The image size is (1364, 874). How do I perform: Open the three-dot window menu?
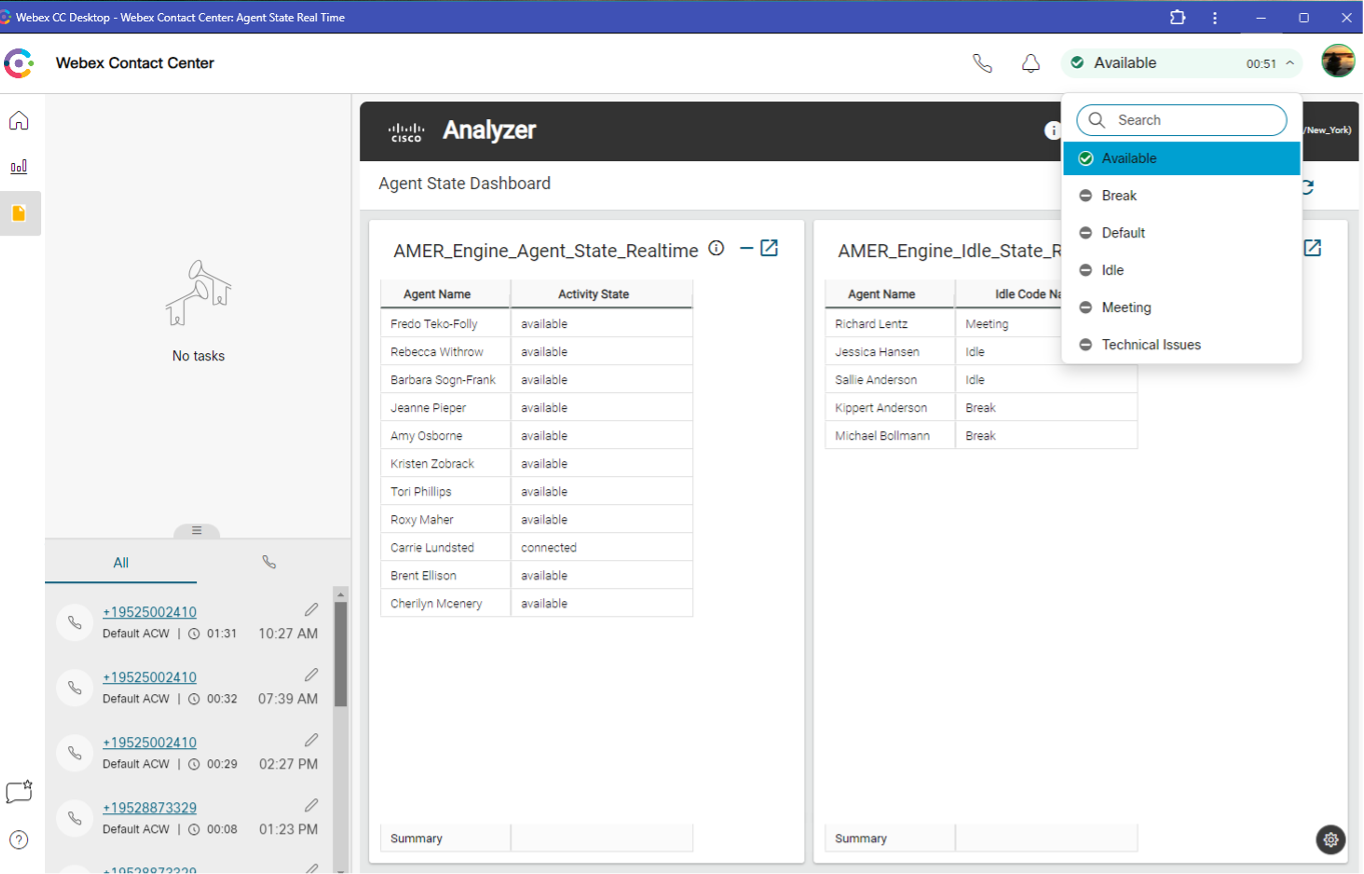tap(1215, 17)
